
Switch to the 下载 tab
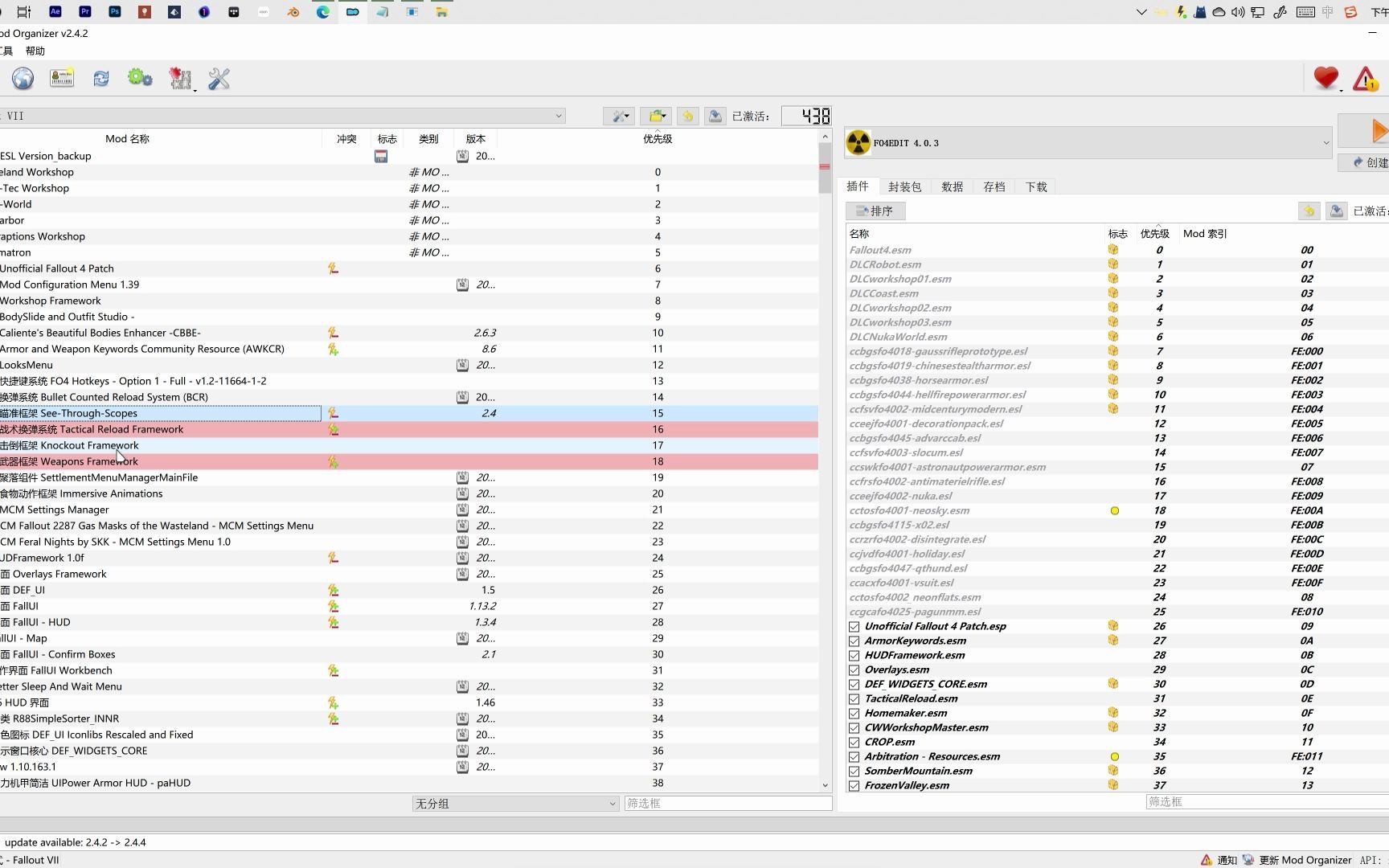(x=1036, y=186)
